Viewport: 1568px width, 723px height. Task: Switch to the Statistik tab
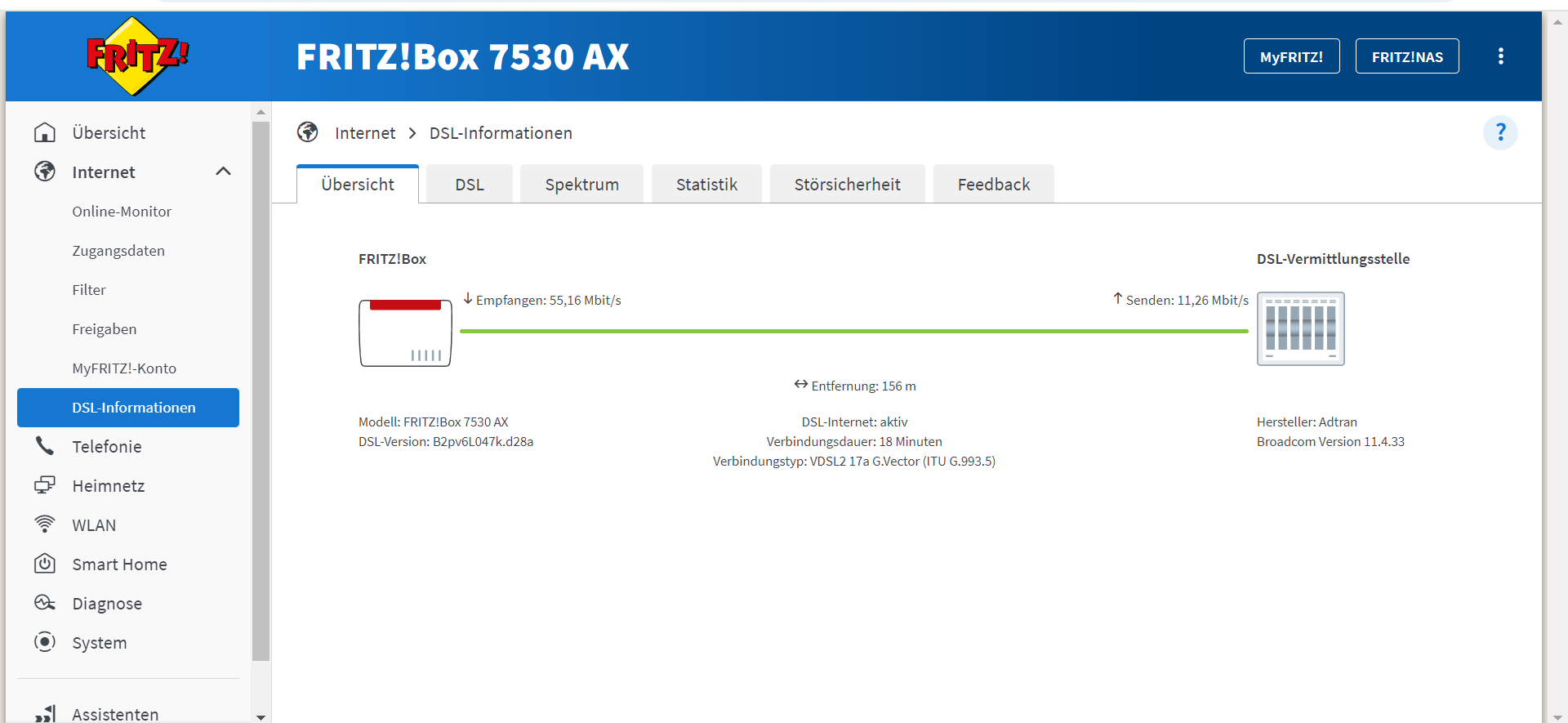pos(706,185)
